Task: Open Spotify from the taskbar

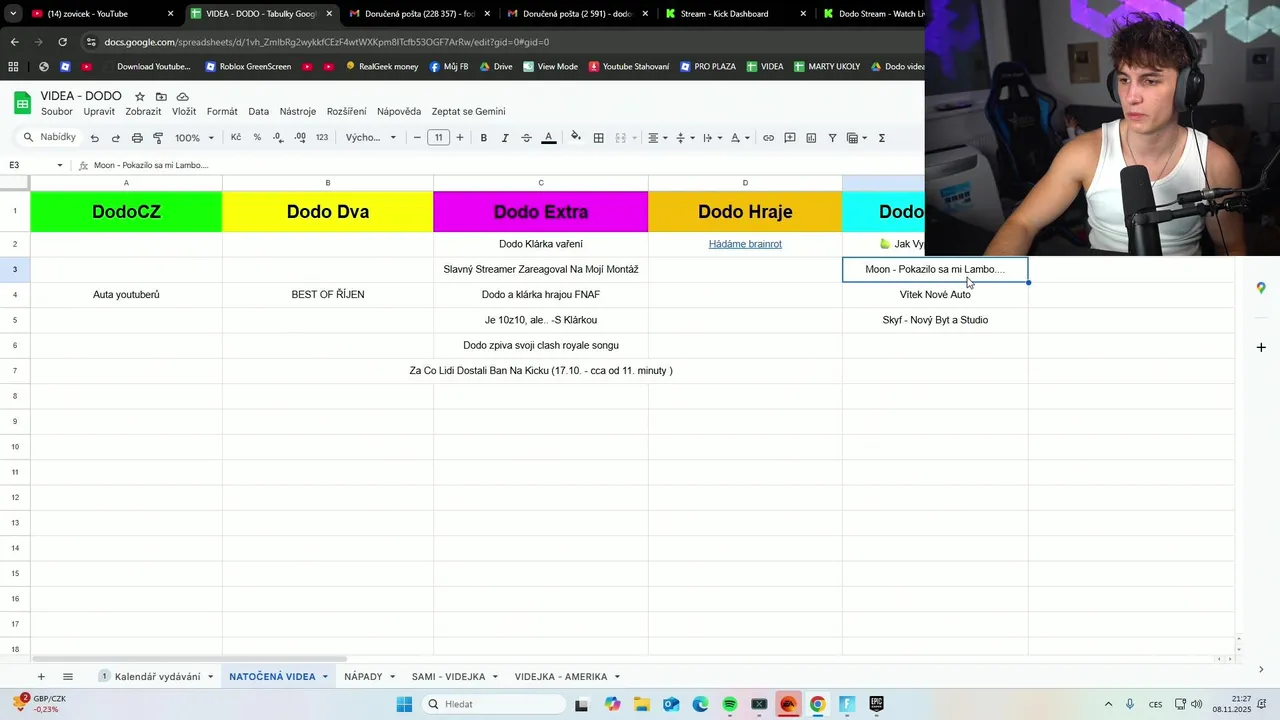Action: (x=730, y=704)
